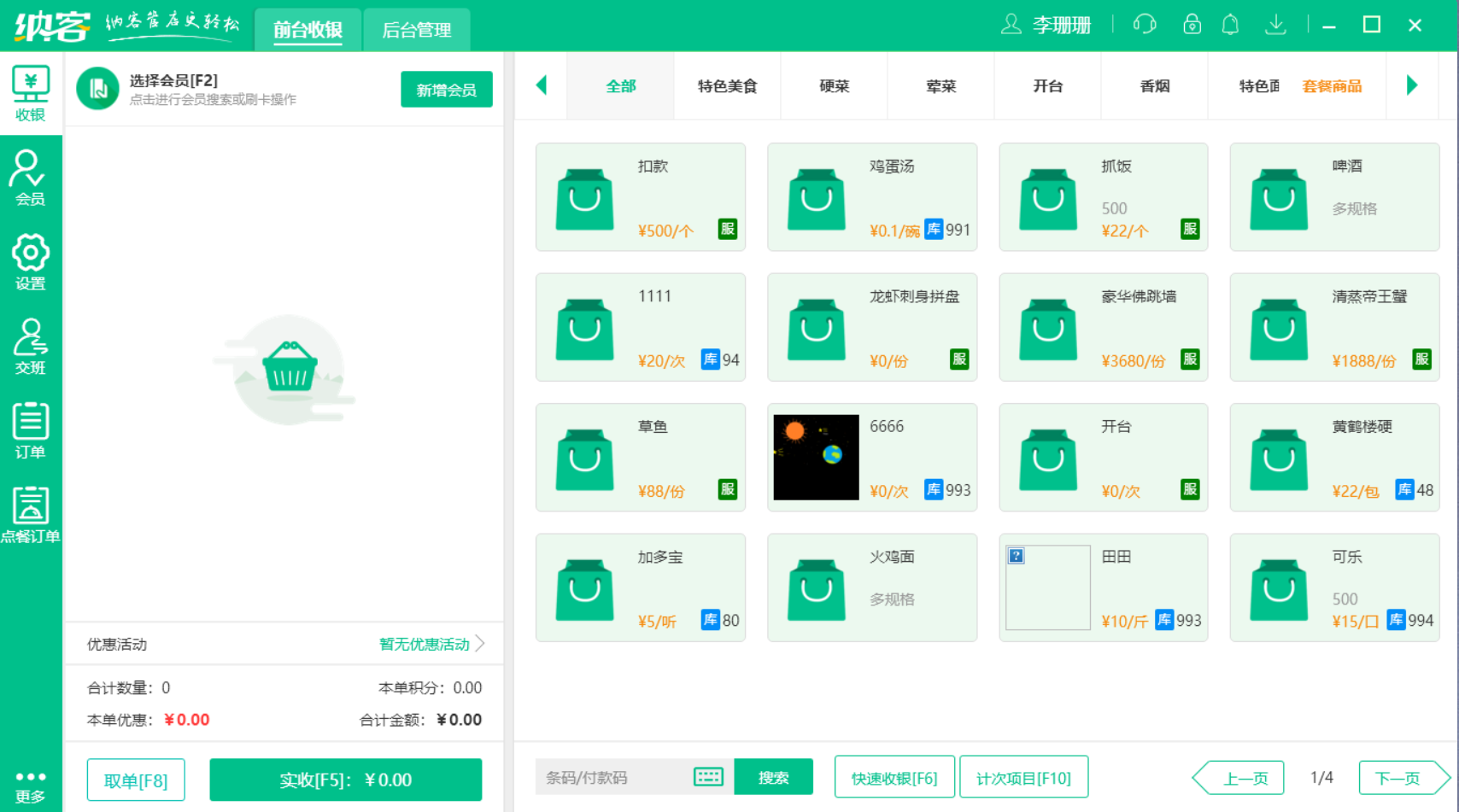Click the 快速收银[F6] quick checkout button
This screenshot has height=812, width=1459.
[x=894, y=776]
